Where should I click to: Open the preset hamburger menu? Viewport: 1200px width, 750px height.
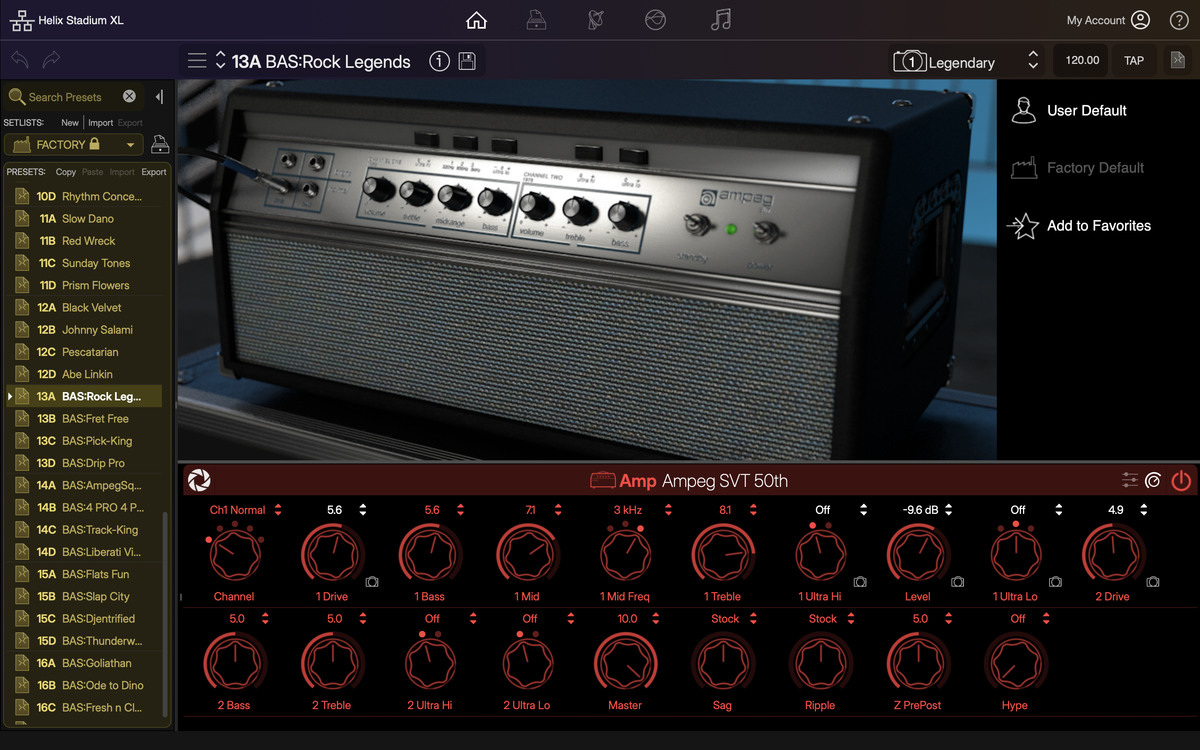click(x=197, y=61)
